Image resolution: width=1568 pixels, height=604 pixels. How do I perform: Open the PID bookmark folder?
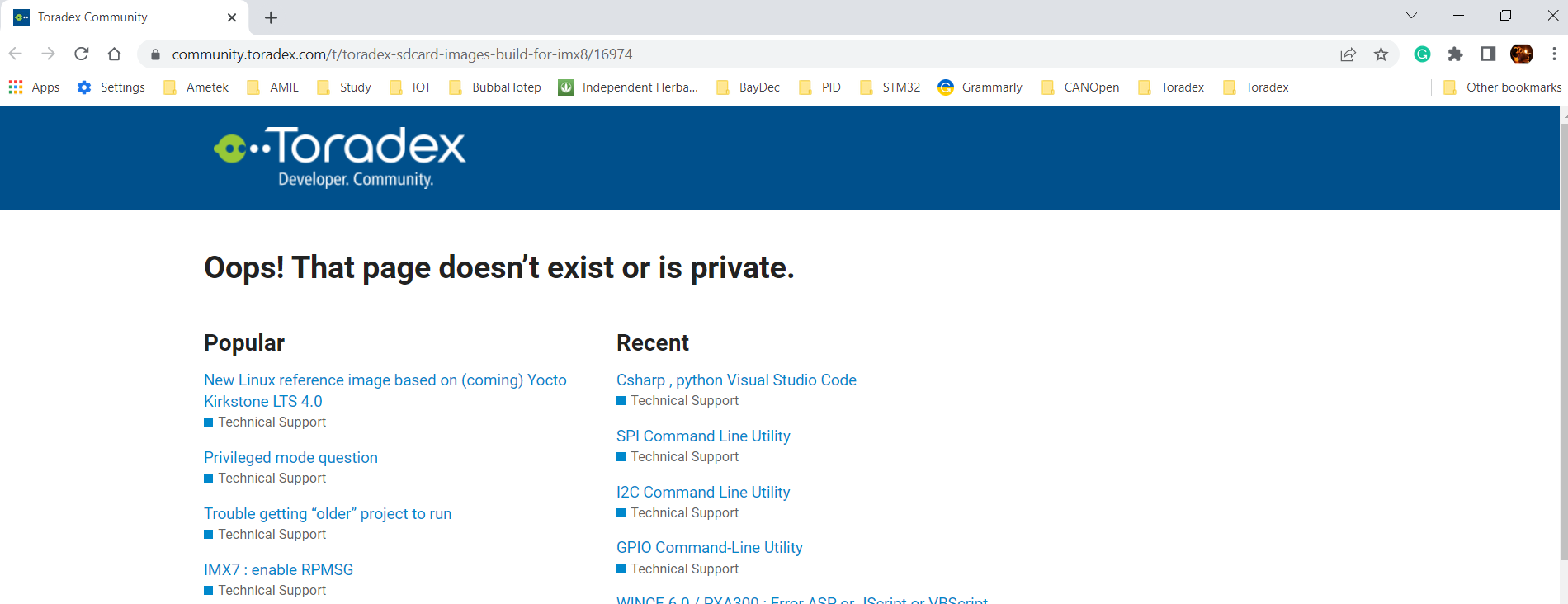coord(819,87)
